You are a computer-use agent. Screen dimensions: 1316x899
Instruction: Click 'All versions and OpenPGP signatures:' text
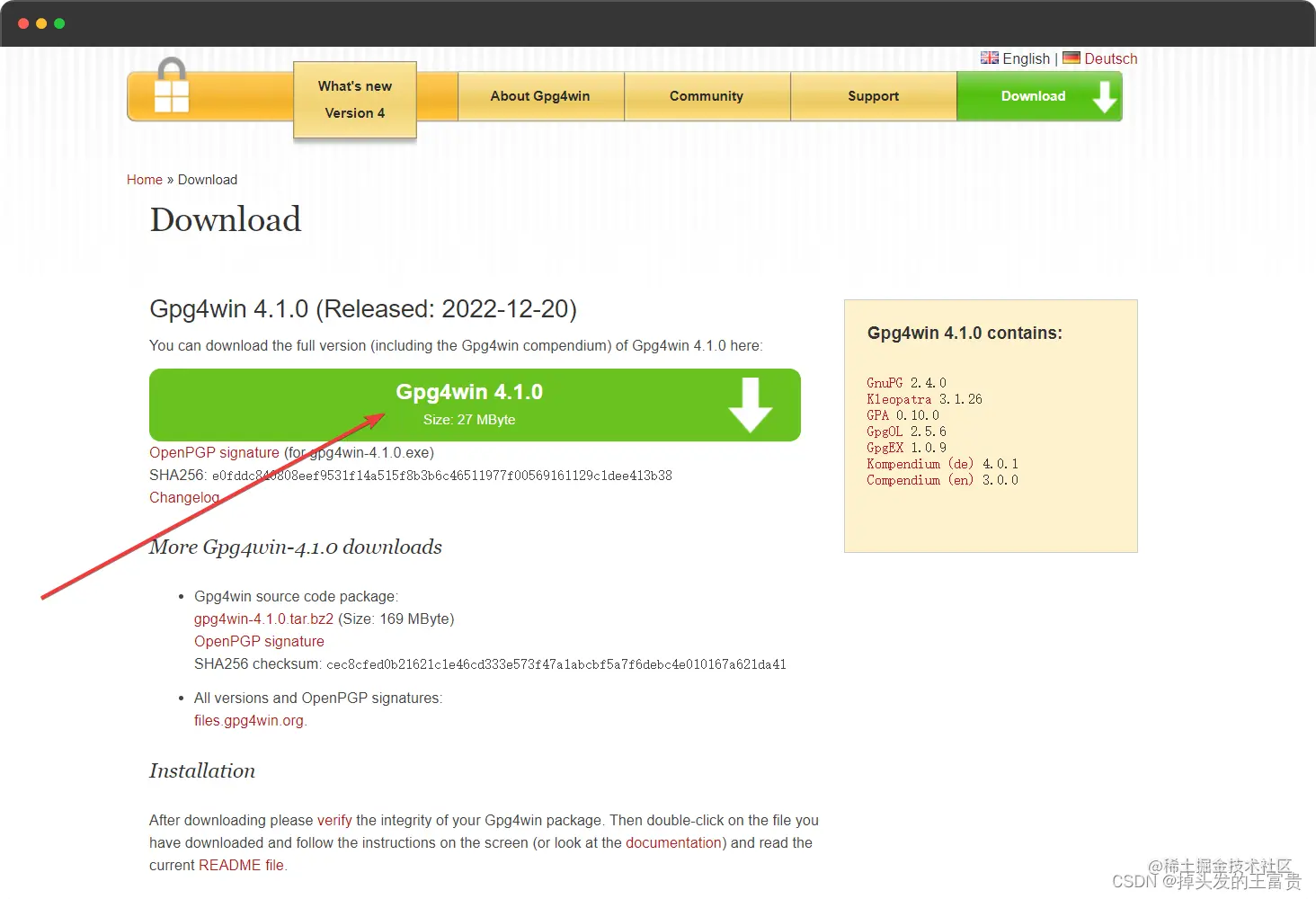(x=318, y=698)
